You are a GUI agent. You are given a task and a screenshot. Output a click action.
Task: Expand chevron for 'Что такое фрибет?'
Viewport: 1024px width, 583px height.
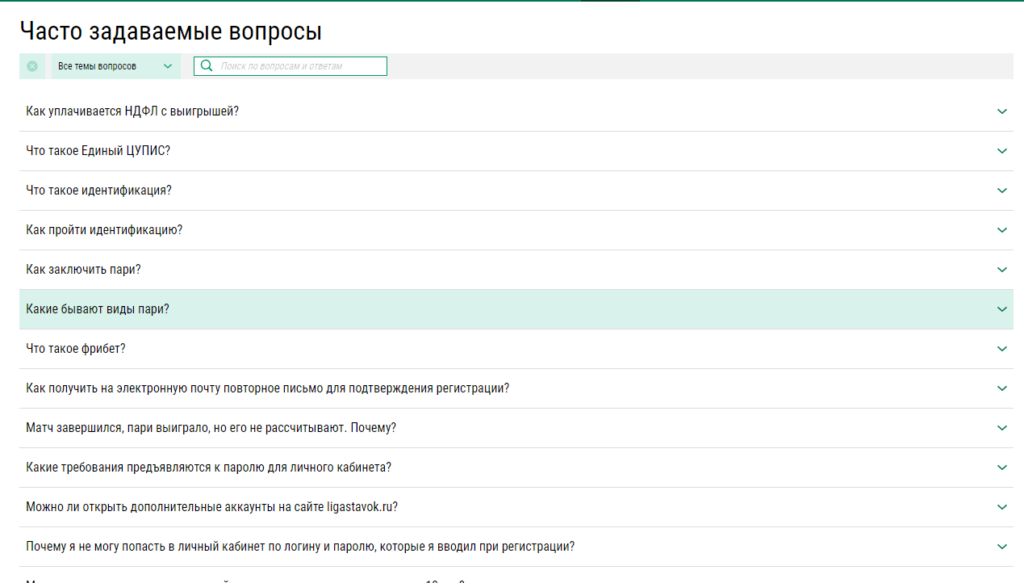click(x=1002, y=349)
